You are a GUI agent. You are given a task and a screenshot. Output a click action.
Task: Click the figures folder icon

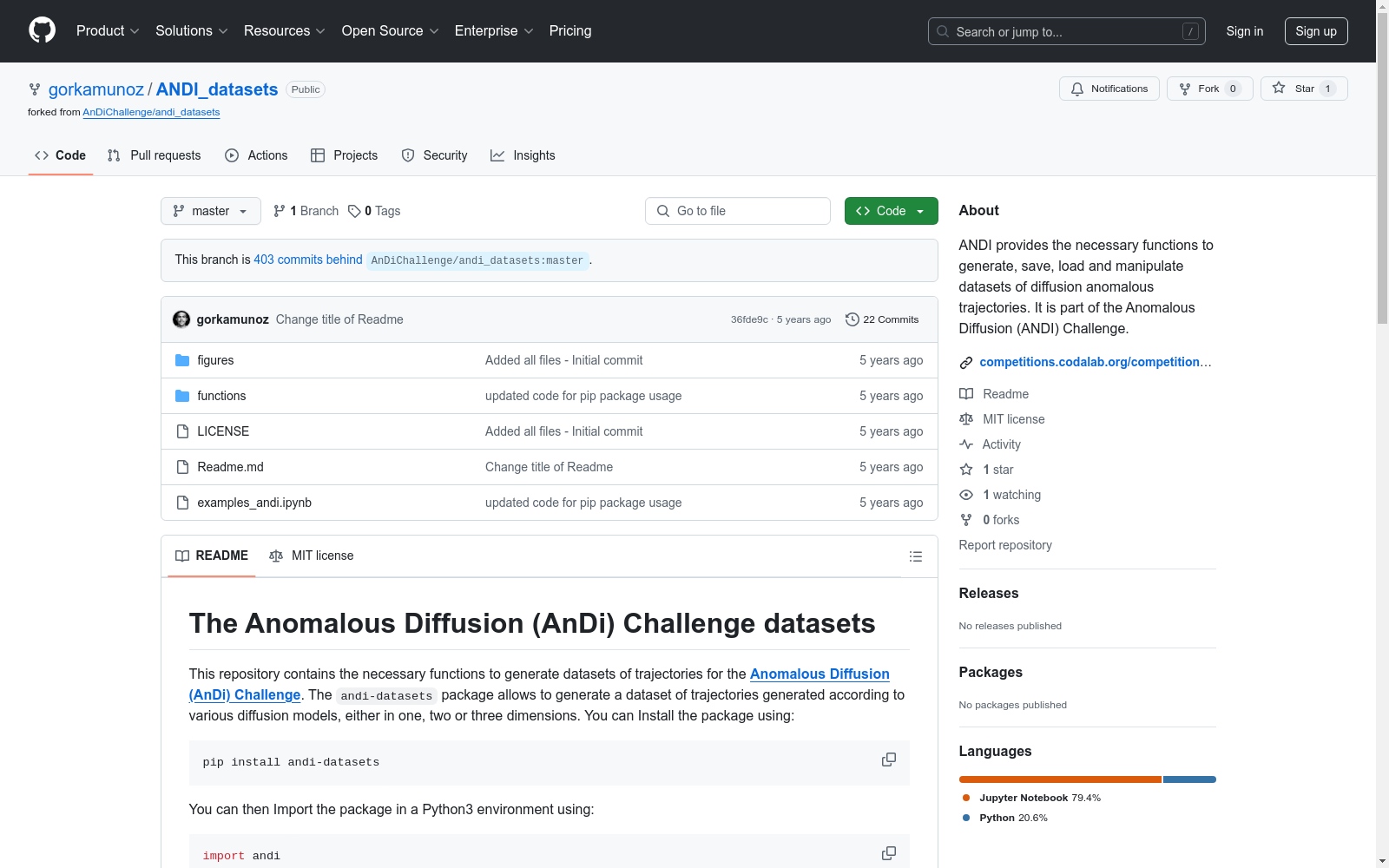tap(182, 360)
